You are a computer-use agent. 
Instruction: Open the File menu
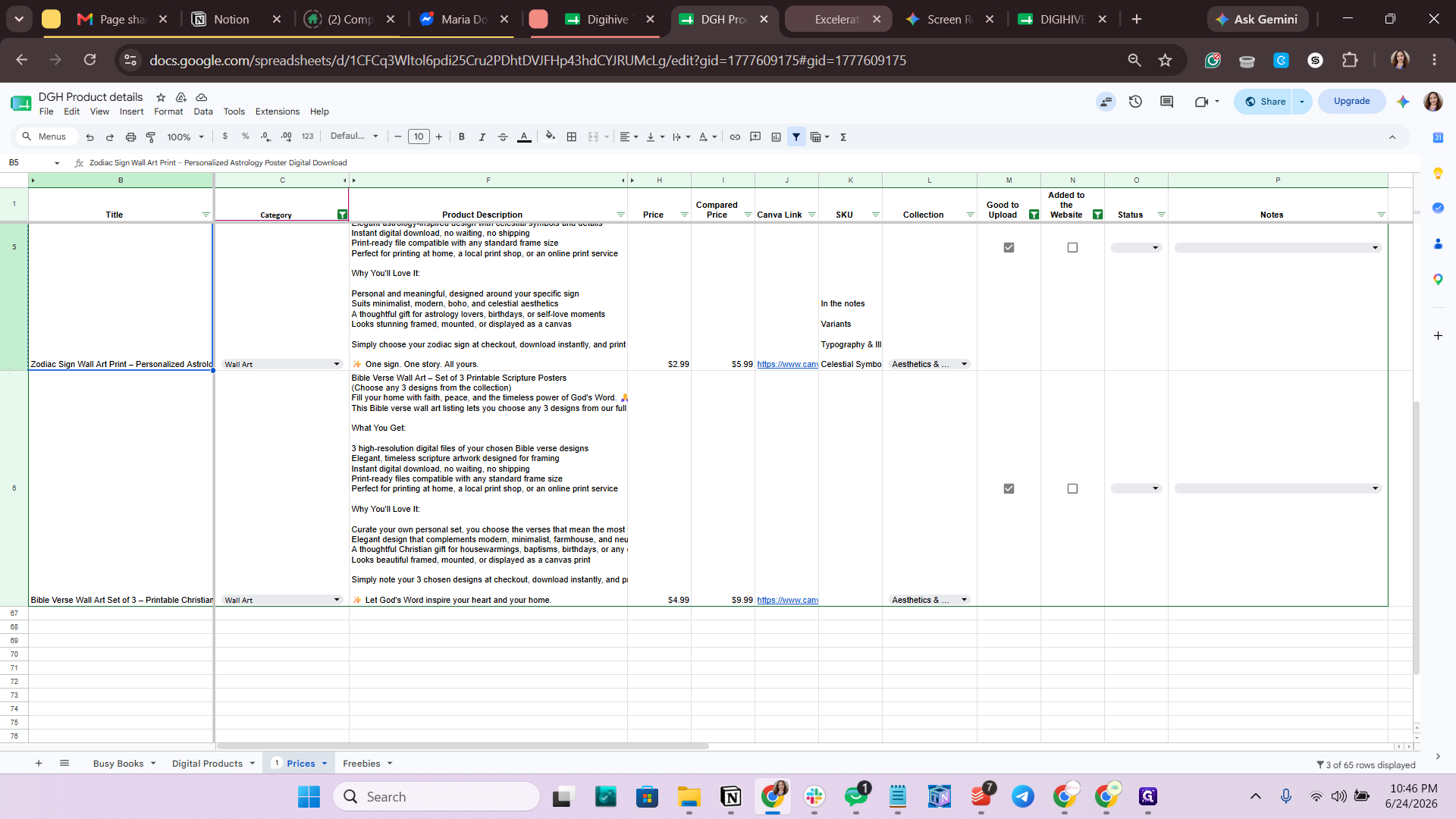point(46,111)
